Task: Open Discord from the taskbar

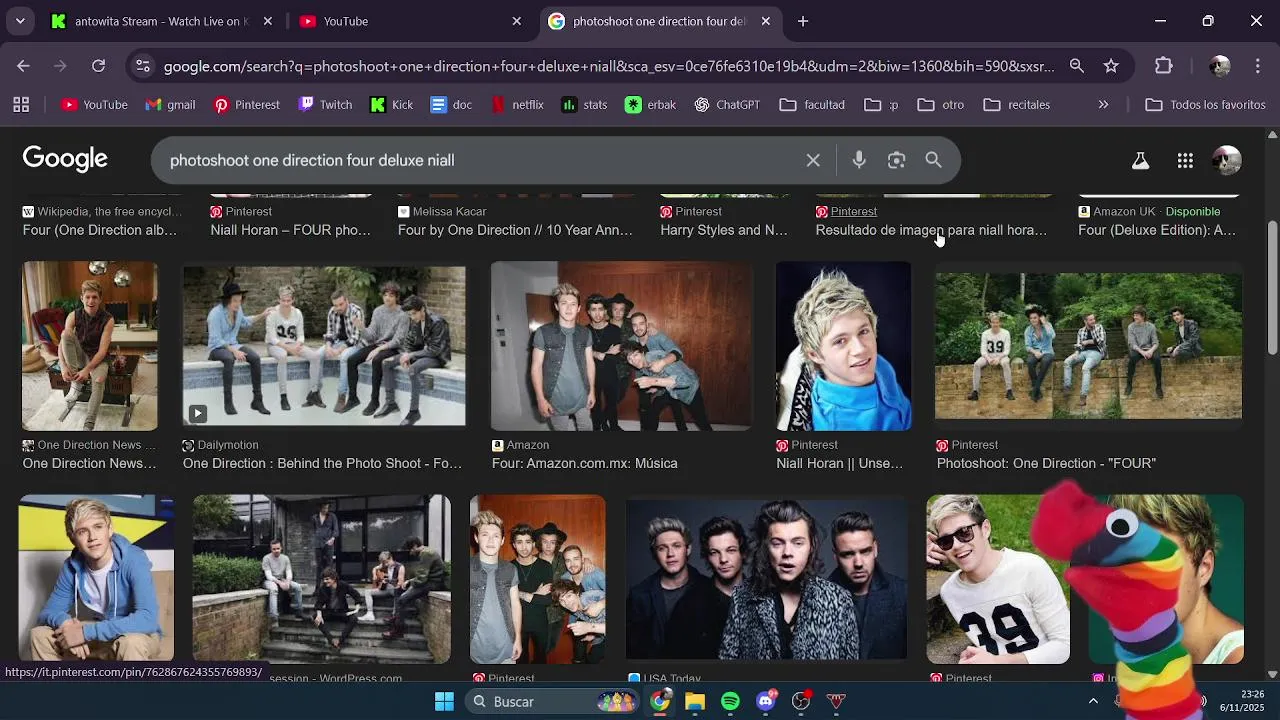Action: (766, 701)
